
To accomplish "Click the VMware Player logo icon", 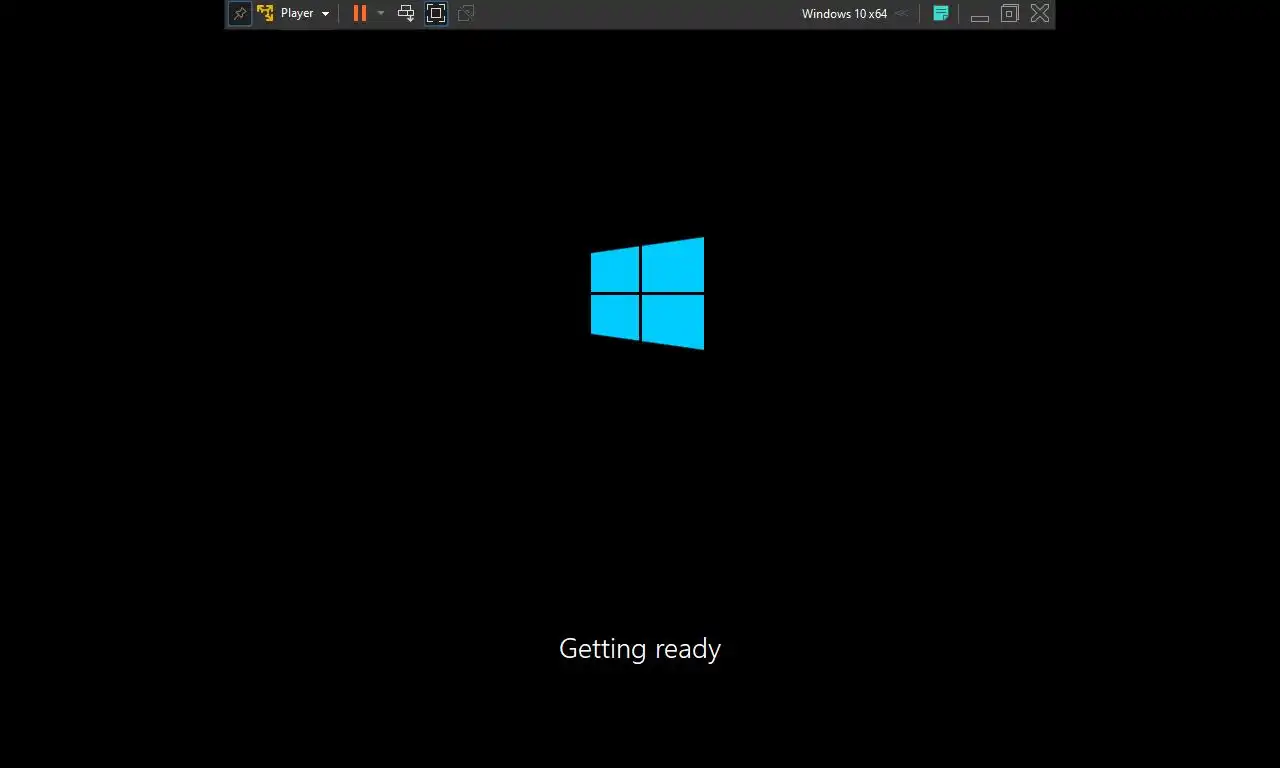I will [265, 13].
